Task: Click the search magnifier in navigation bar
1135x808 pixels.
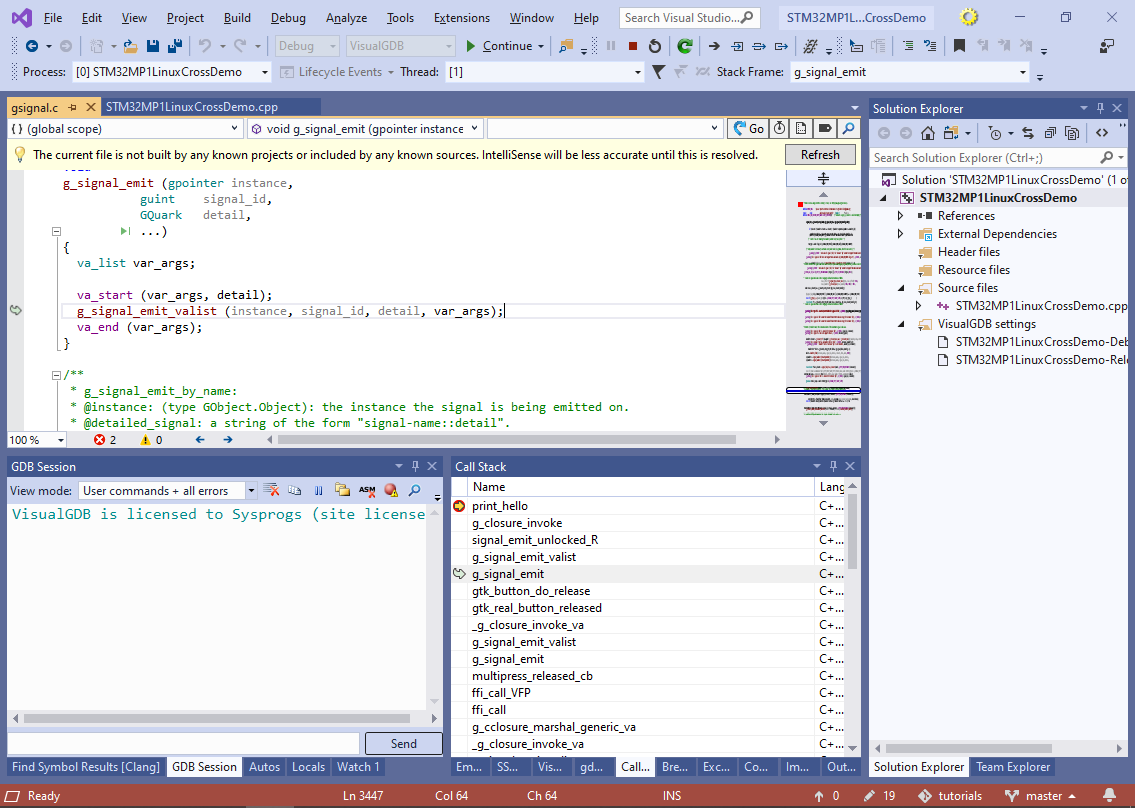Action: (848, 128)
